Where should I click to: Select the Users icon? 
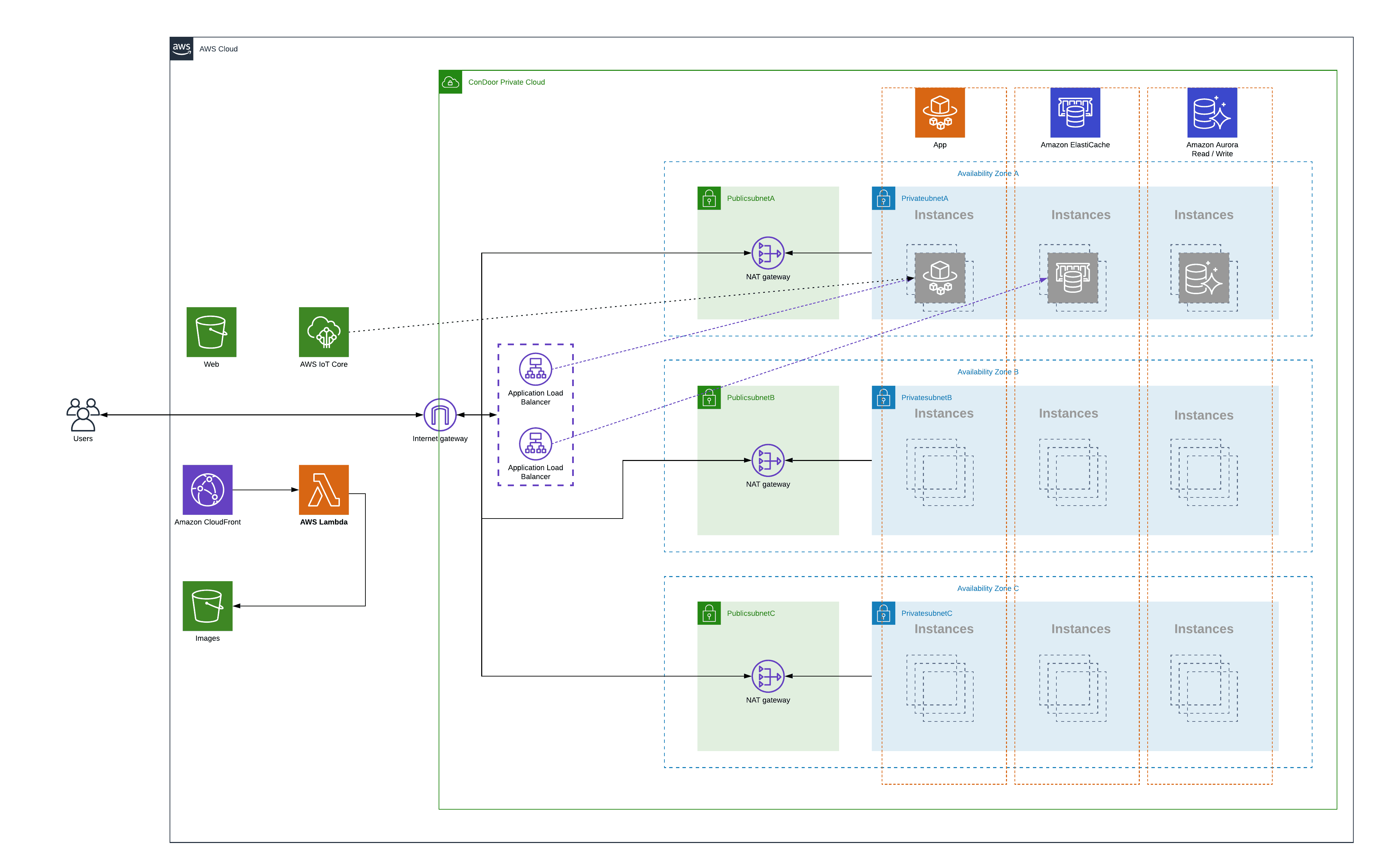[83, 415]
